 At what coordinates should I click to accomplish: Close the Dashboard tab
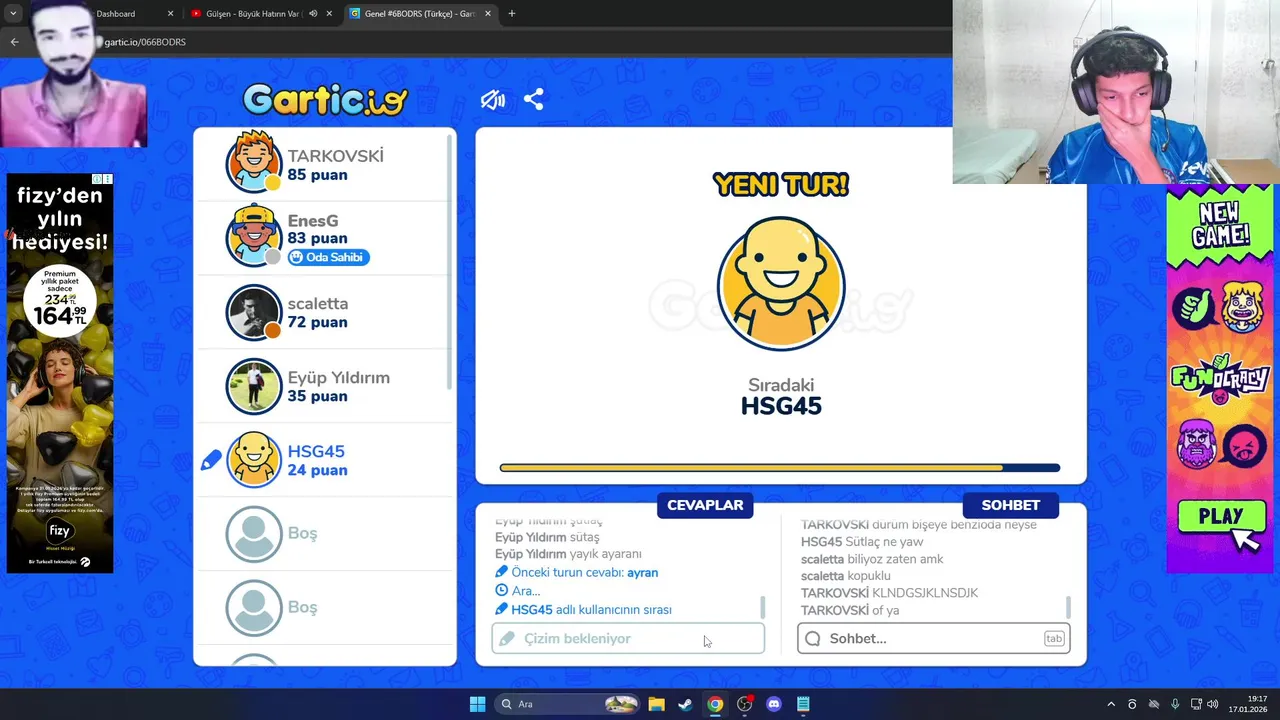click(x=170, y=14)
